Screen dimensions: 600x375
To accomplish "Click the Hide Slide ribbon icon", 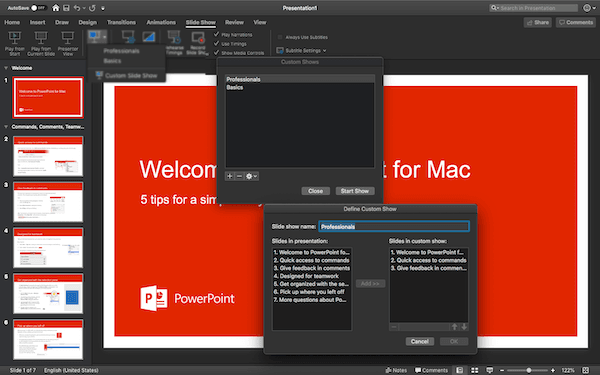I will pyautogui.click(x=149, y=37).
